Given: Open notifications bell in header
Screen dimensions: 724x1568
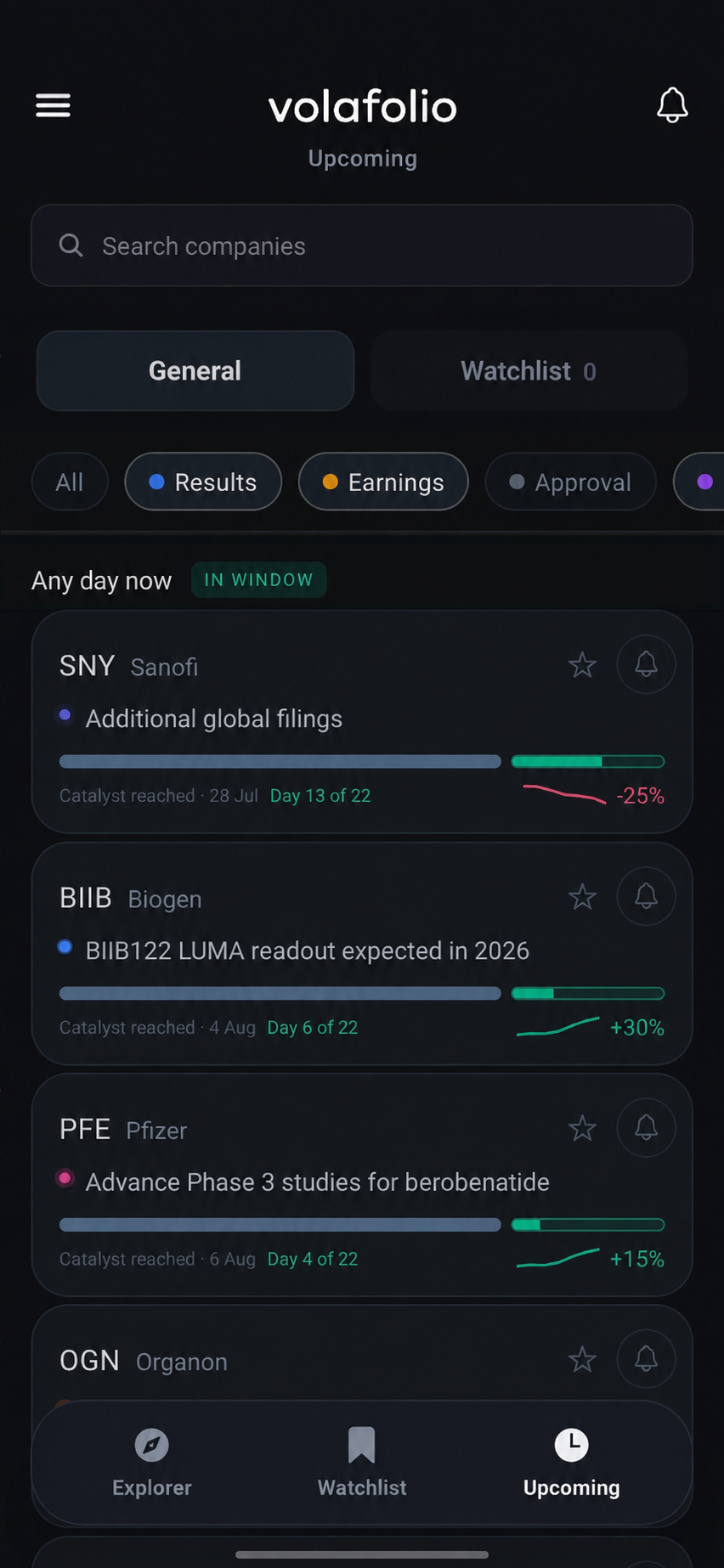Looking at the screenshot, I should (x=672, y=105).
